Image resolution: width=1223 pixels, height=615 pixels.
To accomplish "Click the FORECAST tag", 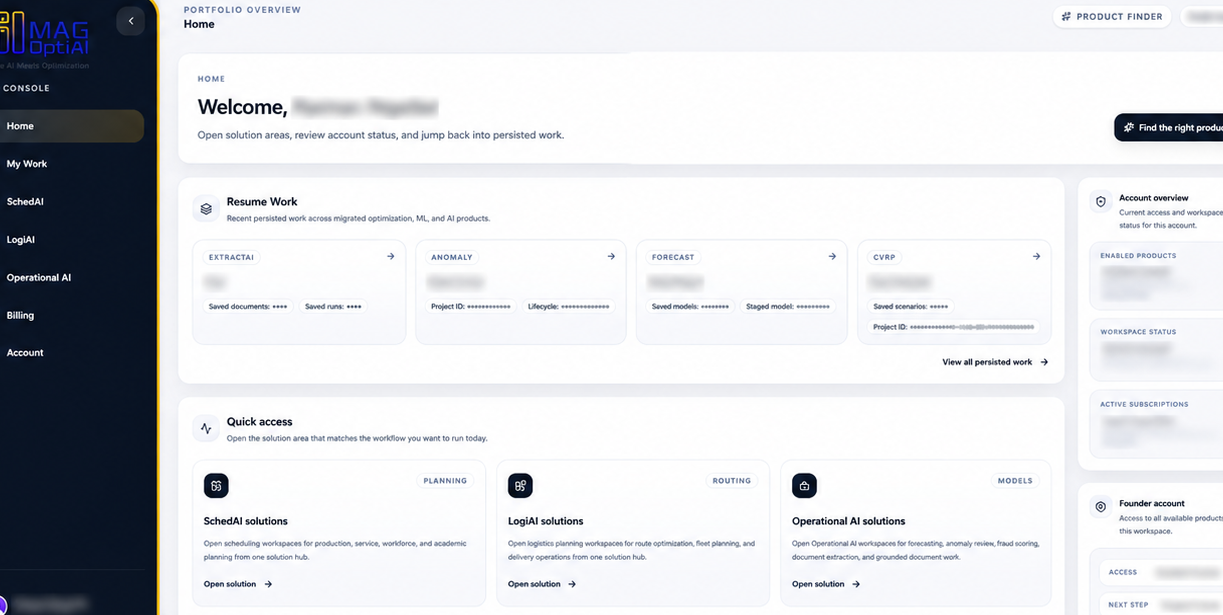I will click(673, 257).
